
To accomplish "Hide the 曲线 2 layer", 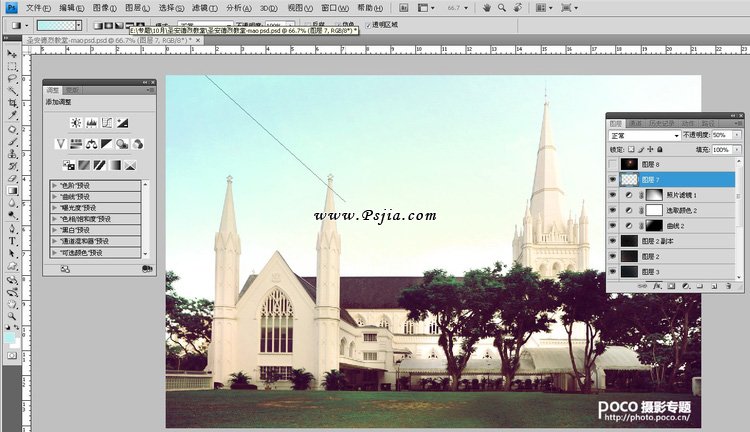I will coord(613,225).
